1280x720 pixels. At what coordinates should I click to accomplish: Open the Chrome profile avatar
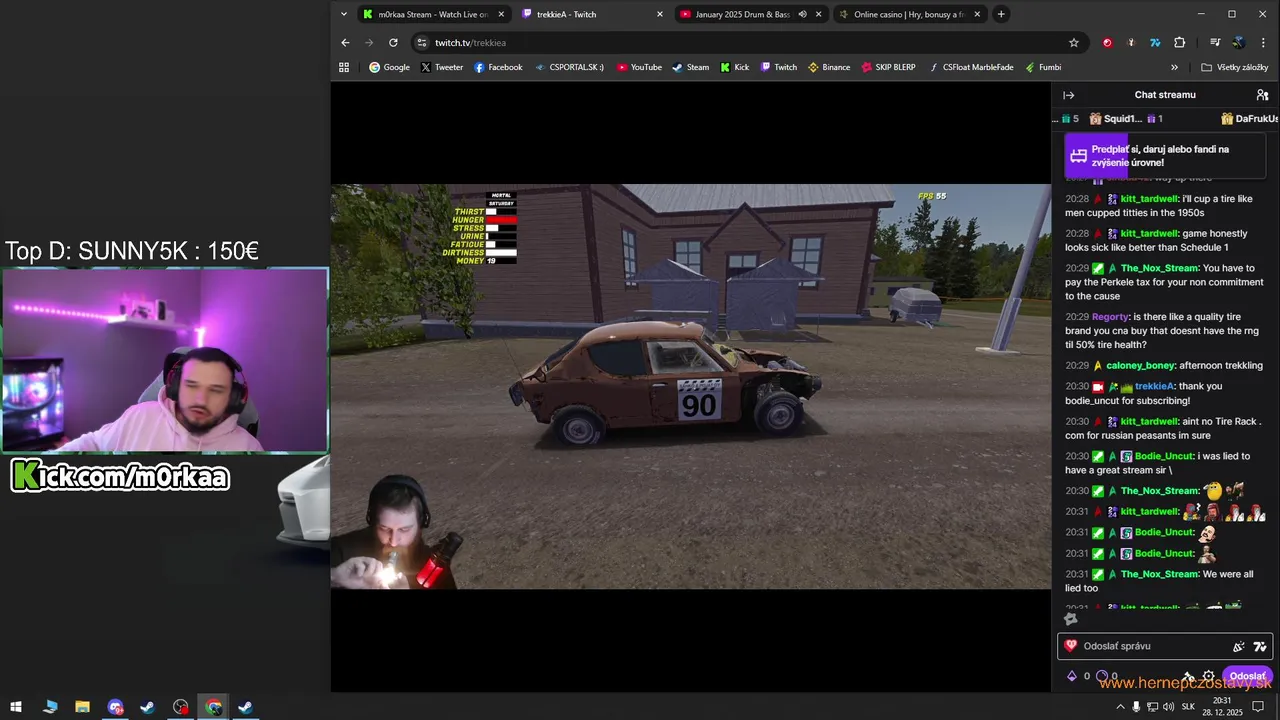point(1238,43)
